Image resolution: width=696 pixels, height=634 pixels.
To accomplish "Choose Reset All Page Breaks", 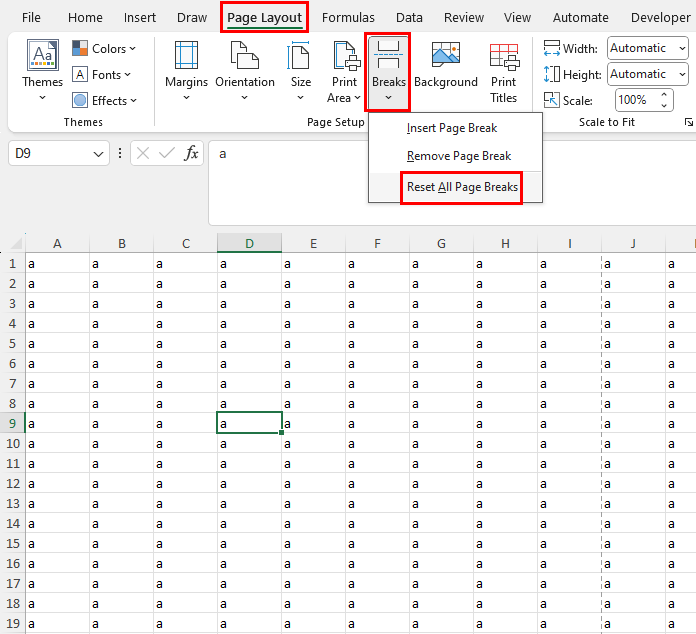I will click(x=455, y=187).
